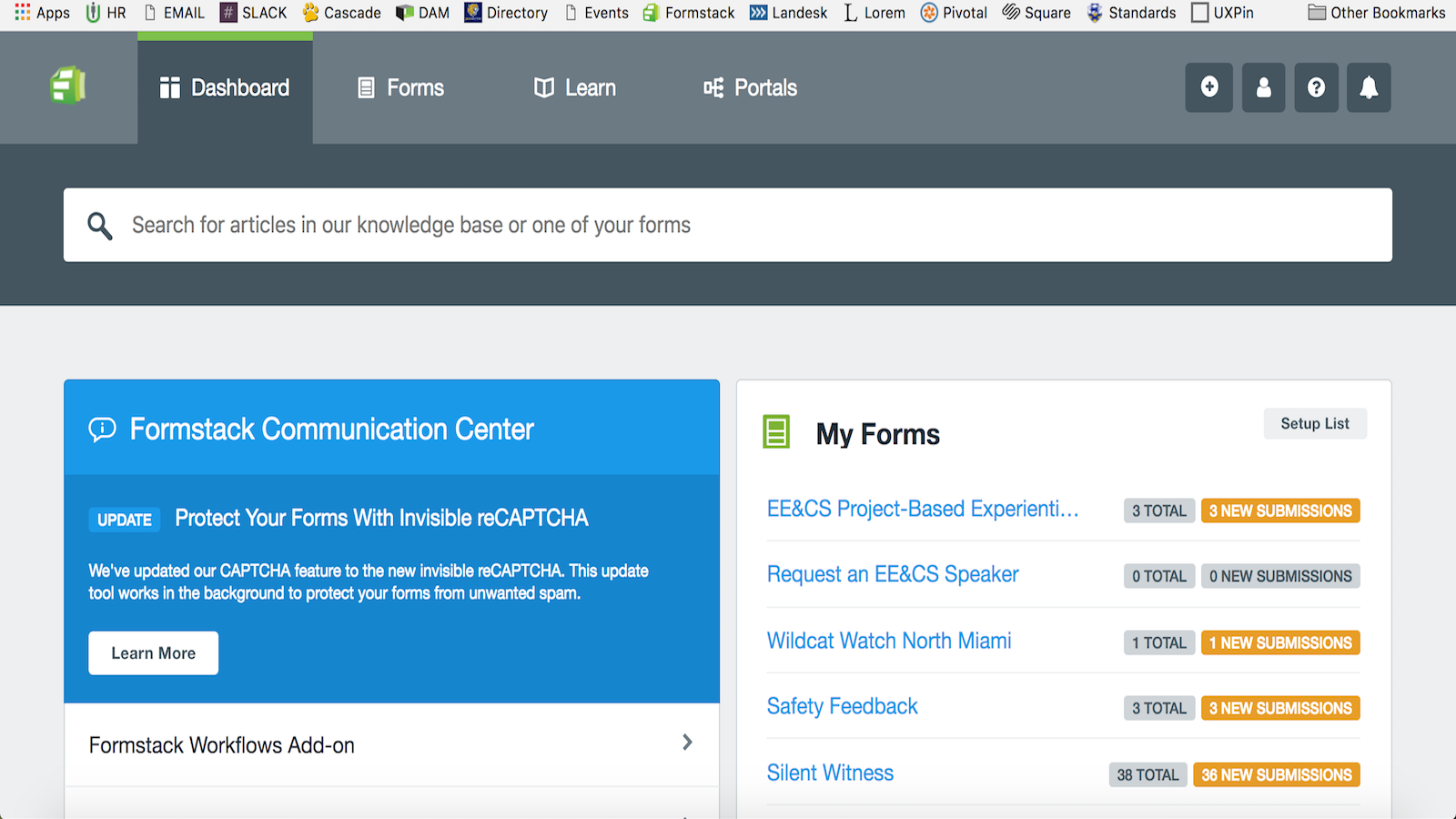Click the UPDATE label badge
Image resolution: width=1456 pixels, height=819 pixels.
coord(125,520)
